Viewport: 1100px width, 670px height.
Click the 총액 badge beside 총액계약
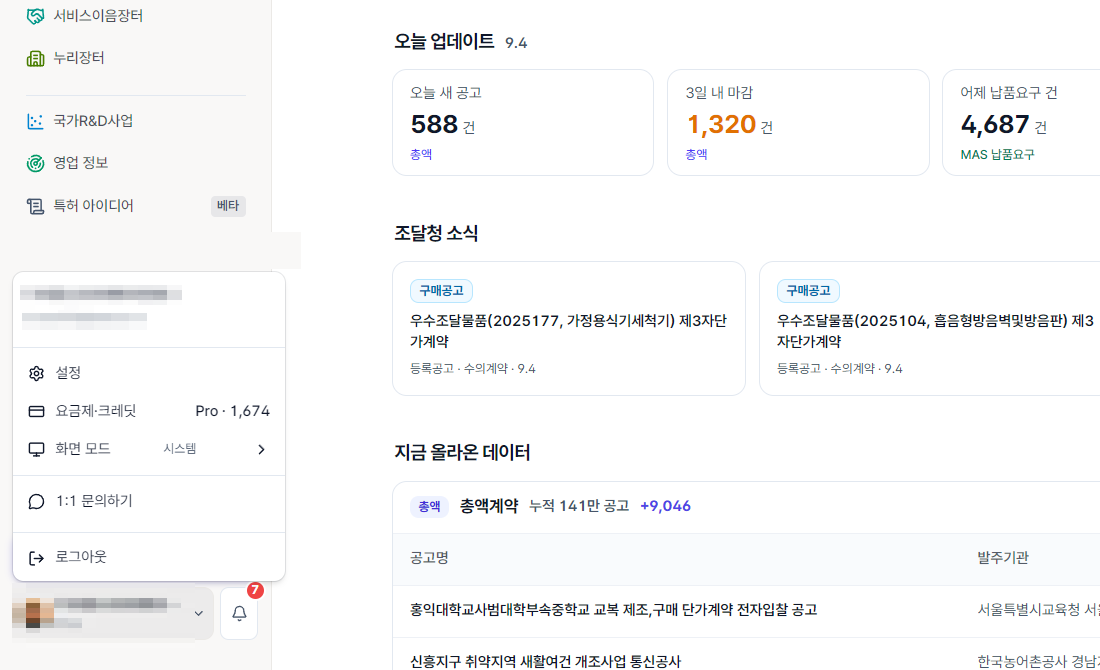(x=429, y=507)
